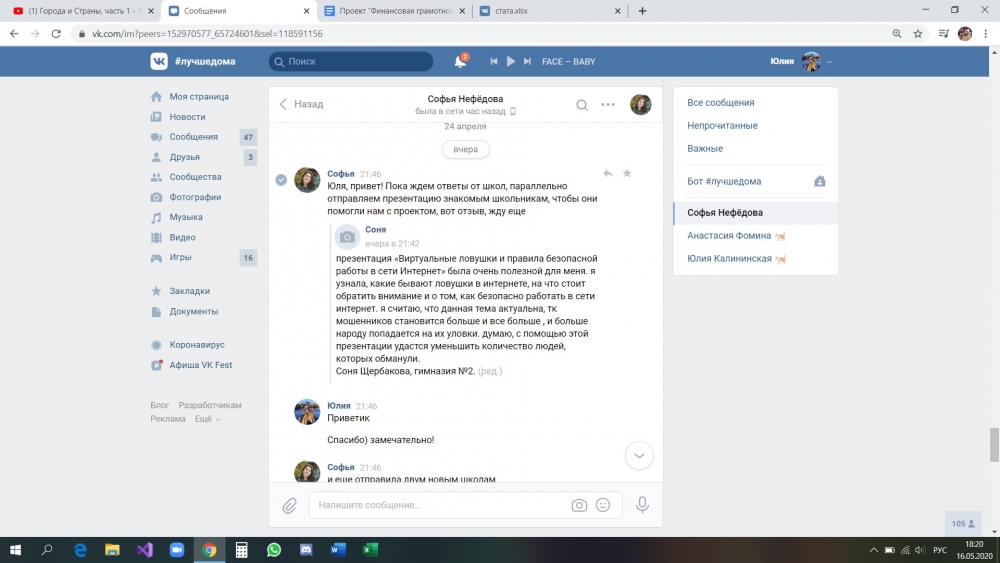Record a voice message with microphone icon
This screenshot has width=1000, height=563.
coord(642,505)
